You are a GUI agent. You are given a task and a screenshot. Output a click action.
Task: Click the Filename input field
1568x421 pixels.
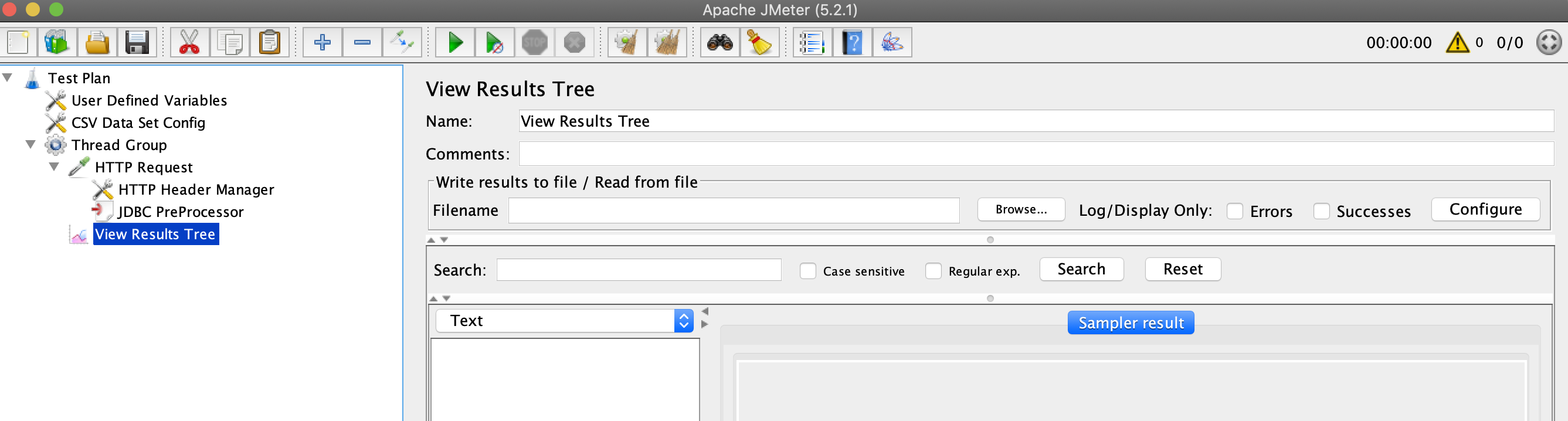(x=734, y=210)
